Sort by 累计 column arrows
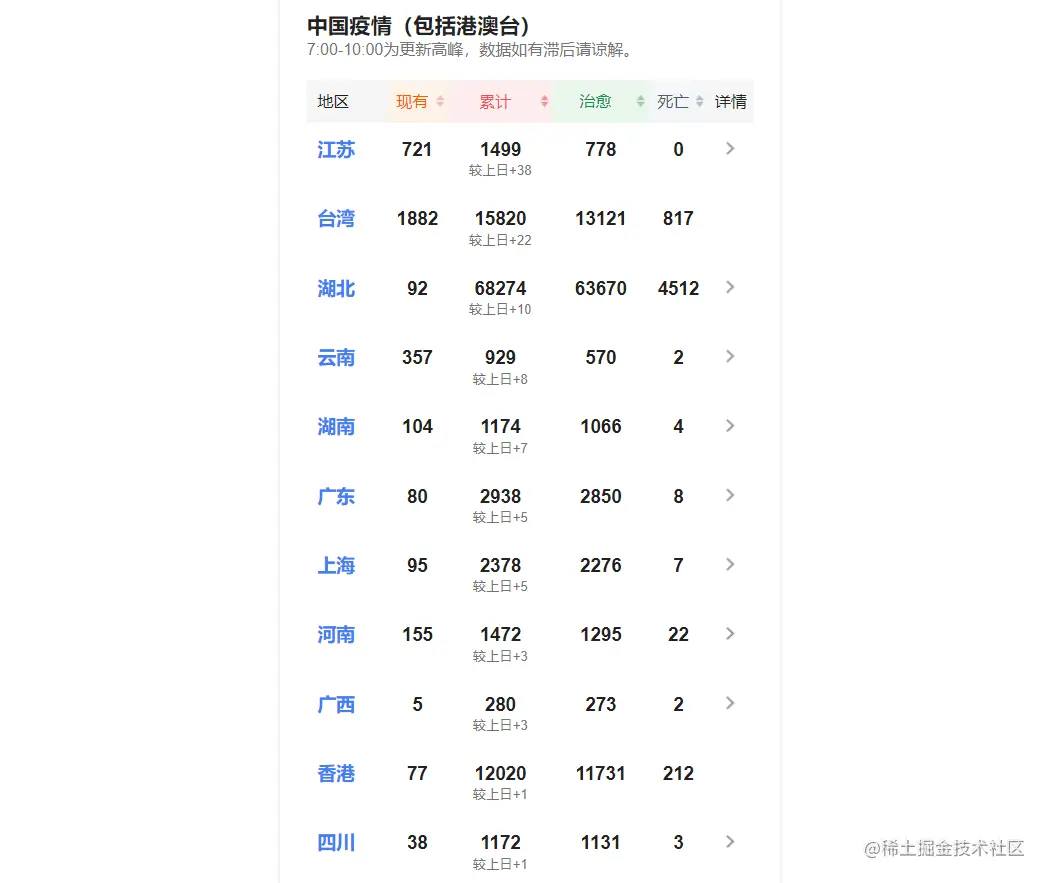 coord(545,102)
